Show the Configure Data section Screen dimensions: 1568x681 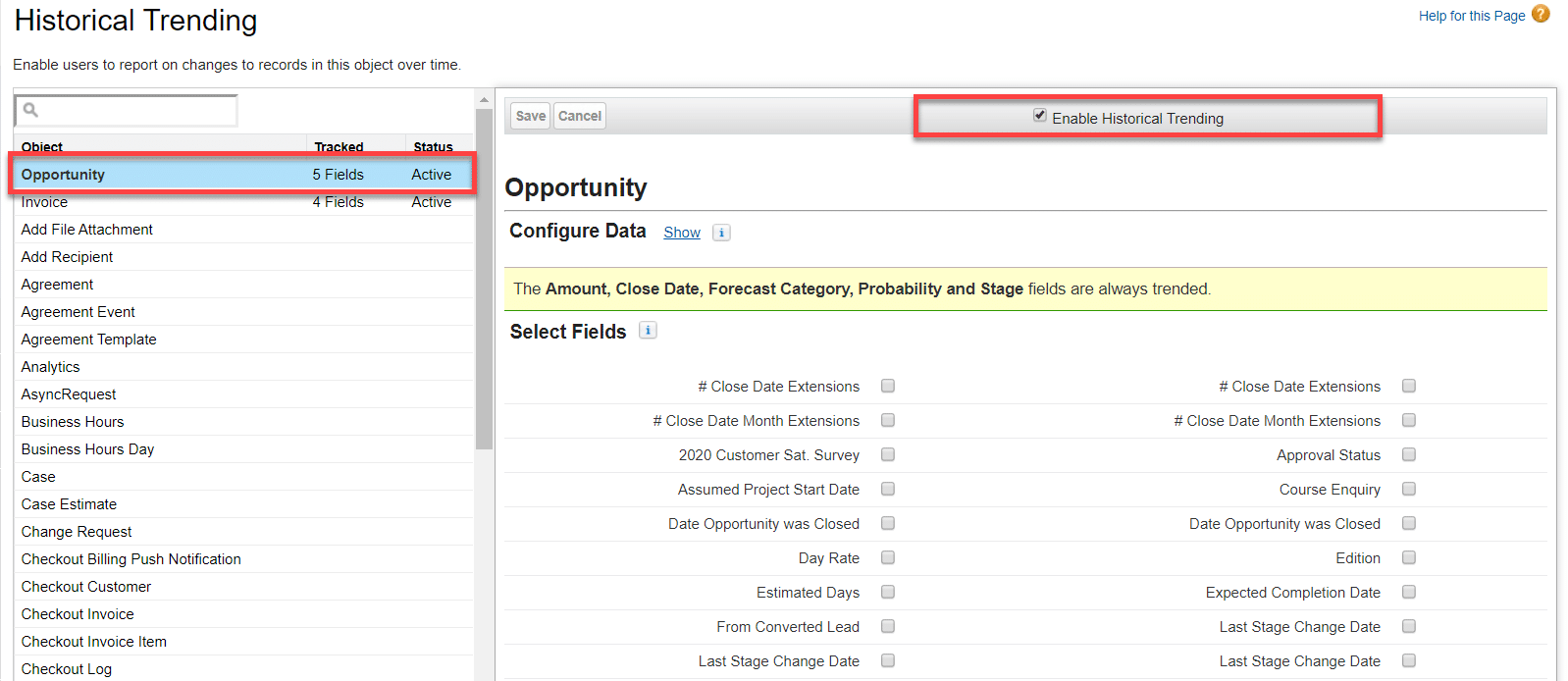point(682,233)
